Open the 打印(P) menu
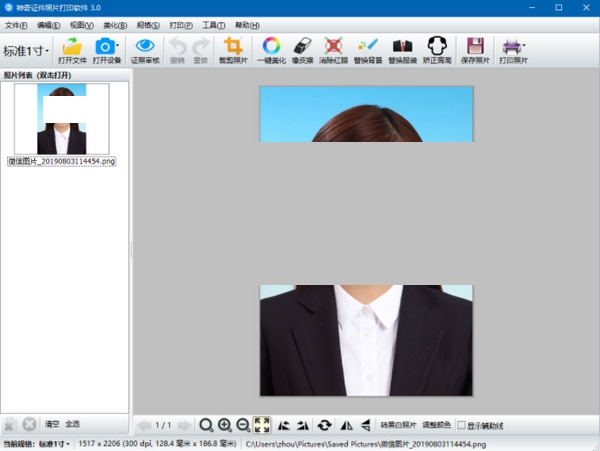This screenshot has width=600, height=451. click(181, 23)
